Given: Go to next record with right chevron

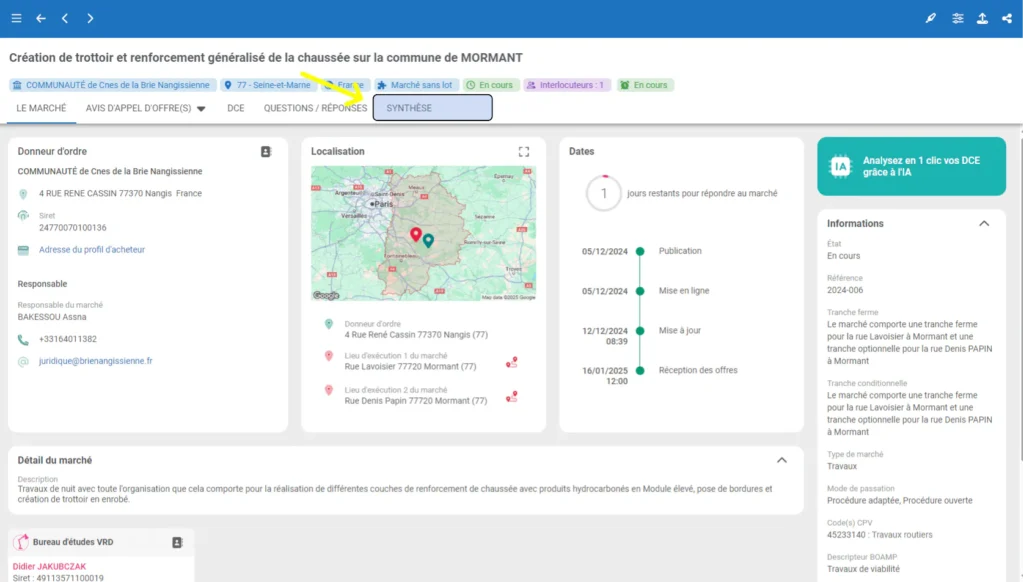Looking at the screenshot, I should [x=90, y=18].
